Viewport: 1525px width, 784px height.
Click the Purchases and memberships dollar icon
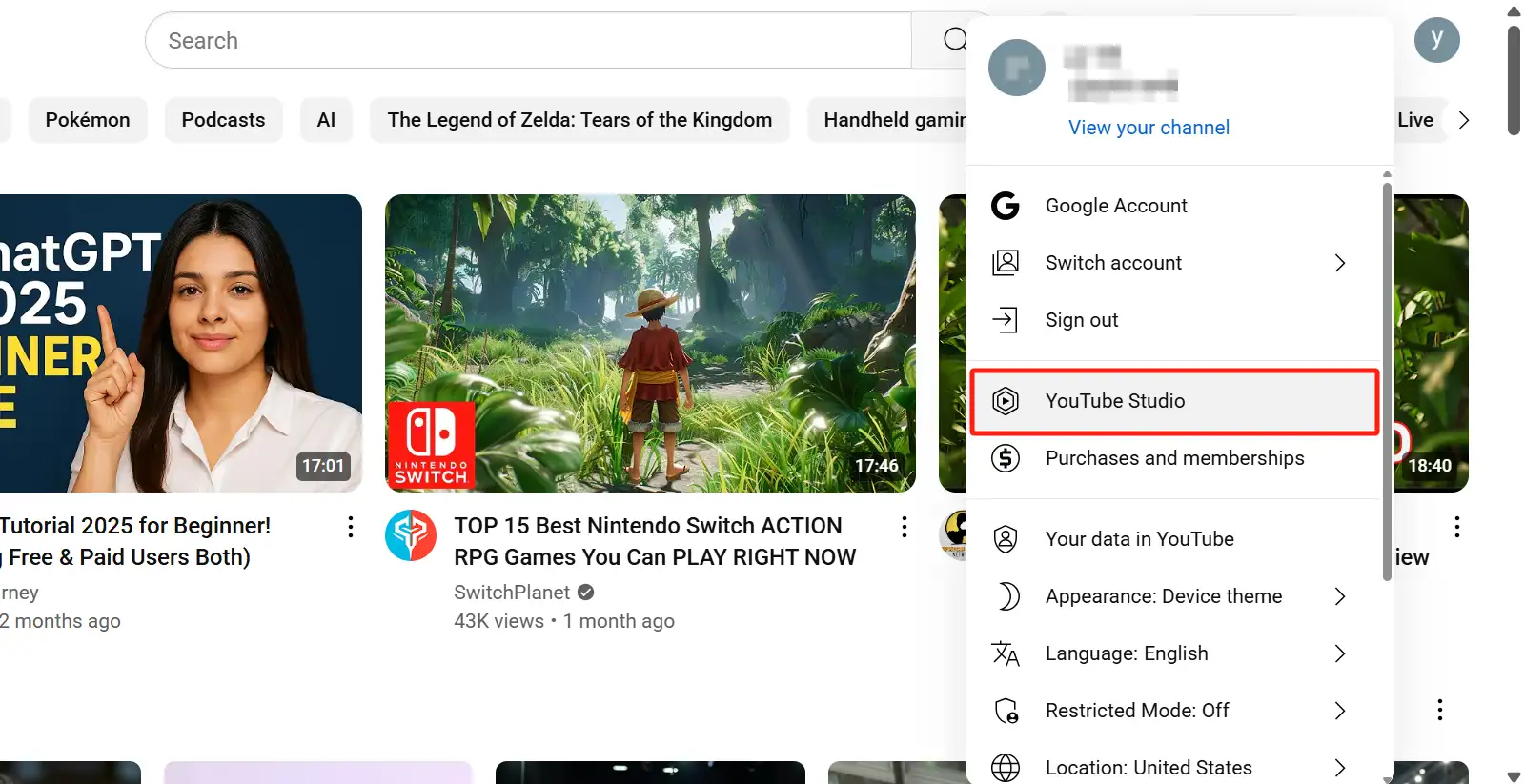(1006, 458)
